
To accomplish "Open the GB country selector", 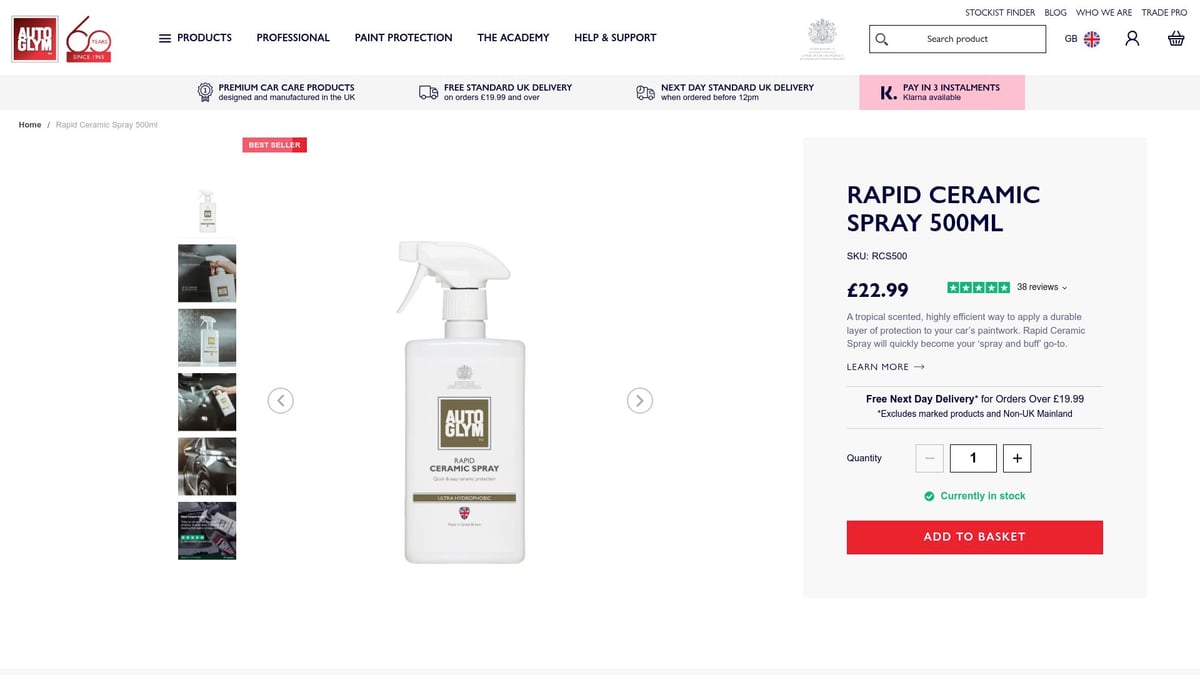I will tap(1081, 38).
